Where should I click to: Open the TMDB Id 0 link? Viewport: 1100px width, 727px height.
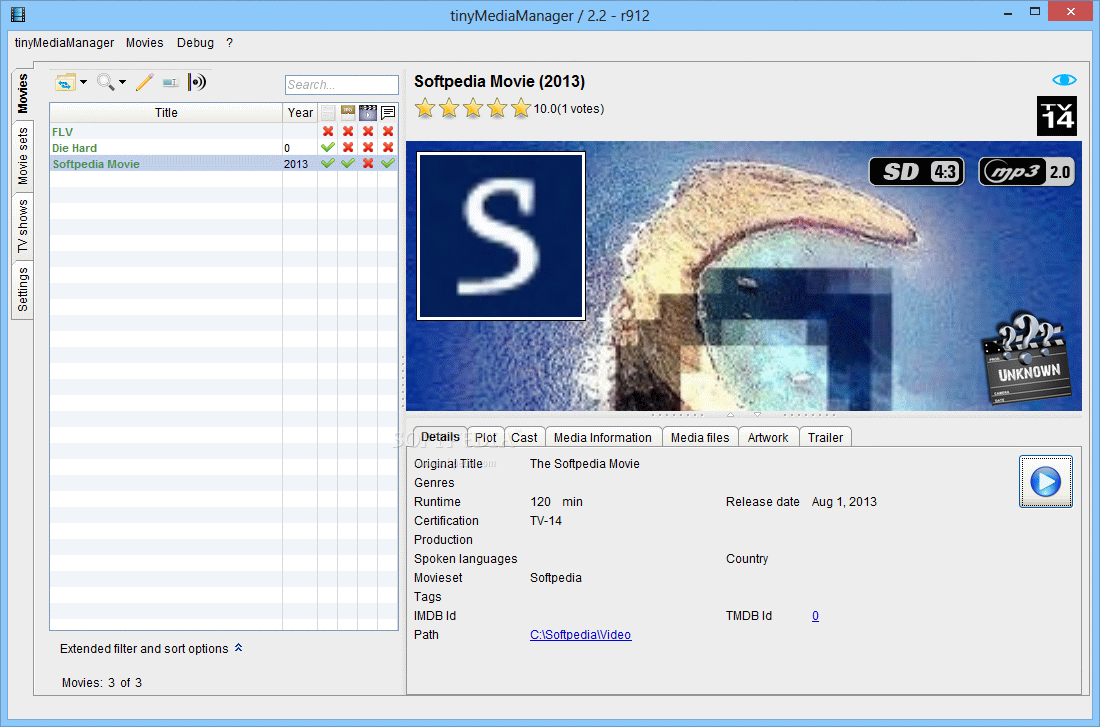(x=815, y=615)
